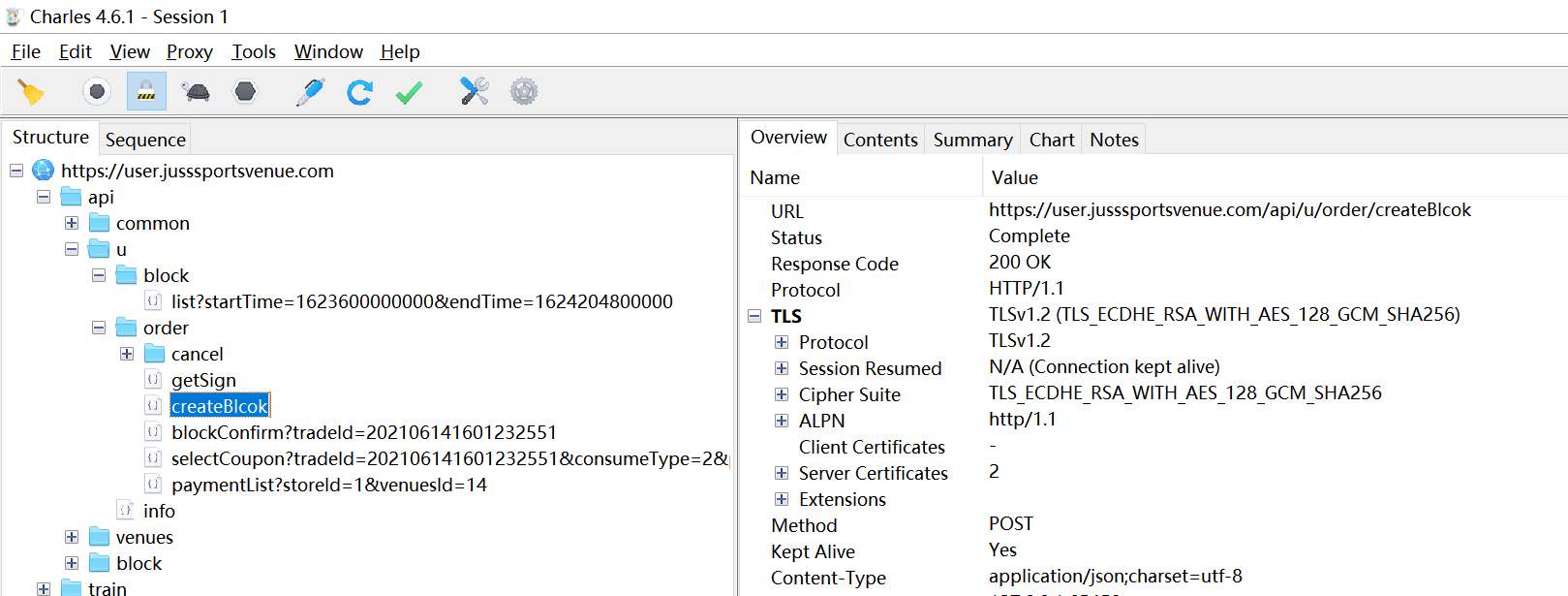
Task: Open the Edit menu
Action: coord(76,52)
